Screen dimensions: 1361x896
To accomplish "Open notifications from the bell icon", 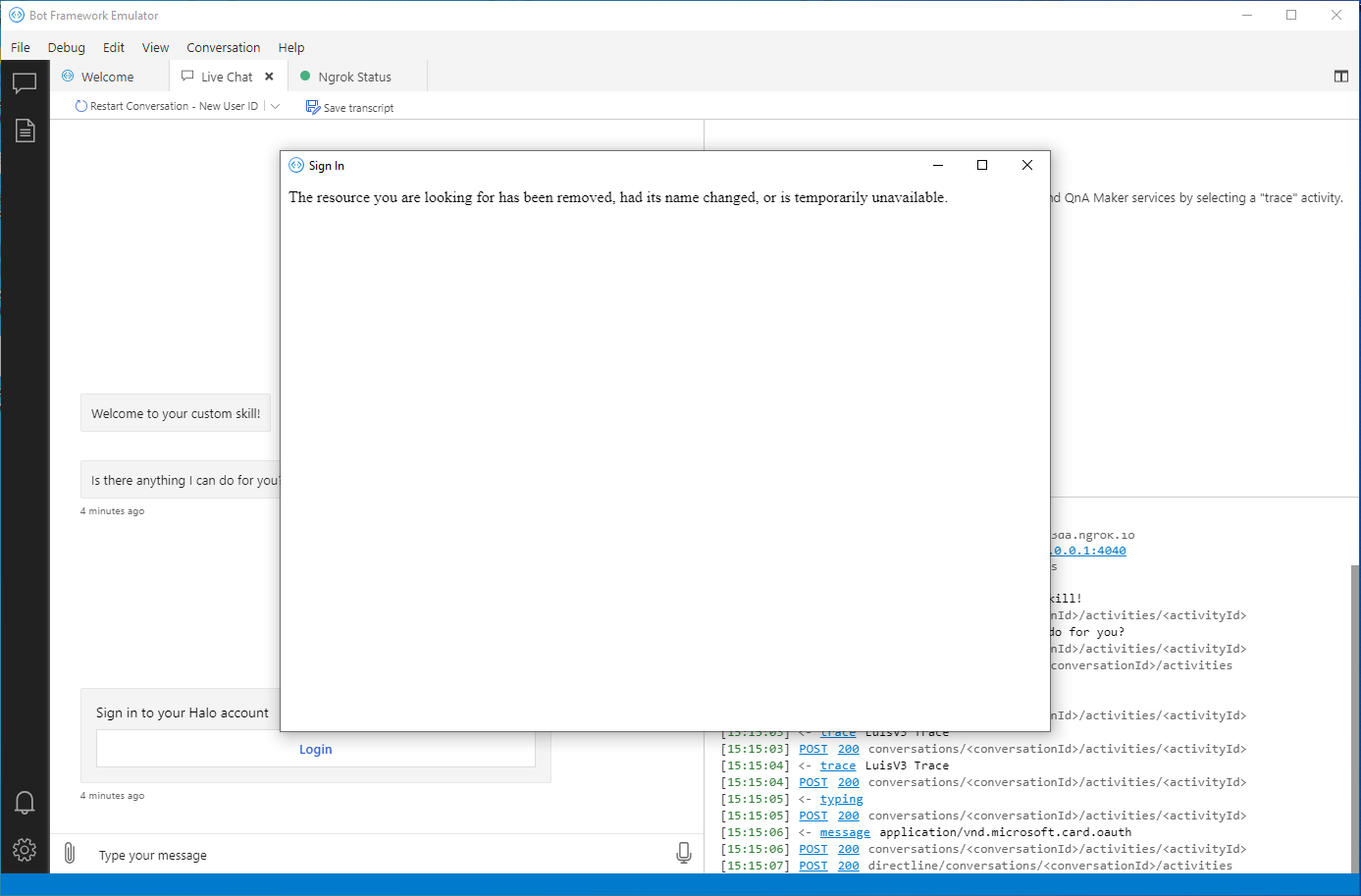I will [25, 802].
